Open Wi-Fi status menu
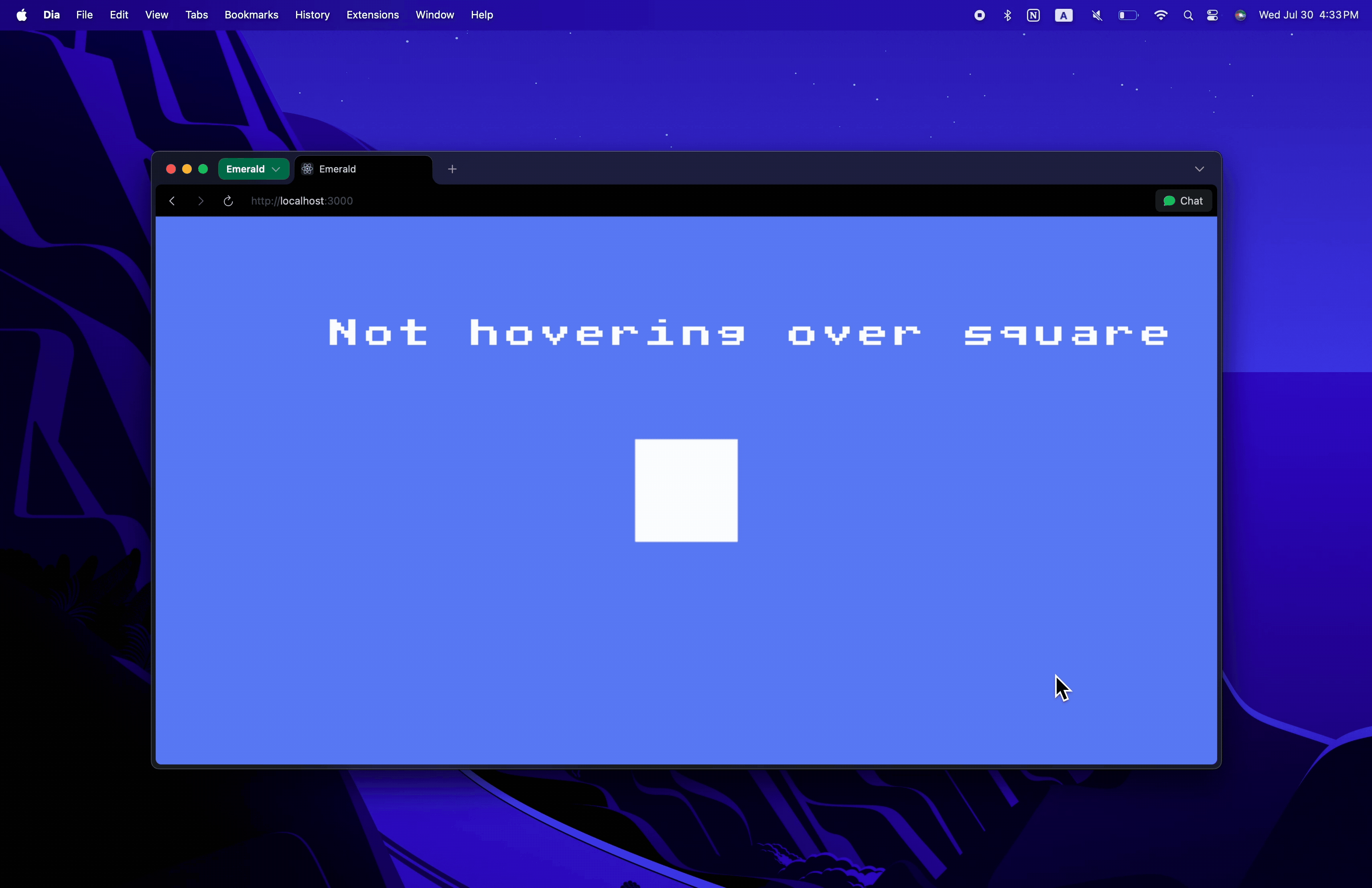The width and height of the screenshot is (1372, 888). coord(1161,16)
